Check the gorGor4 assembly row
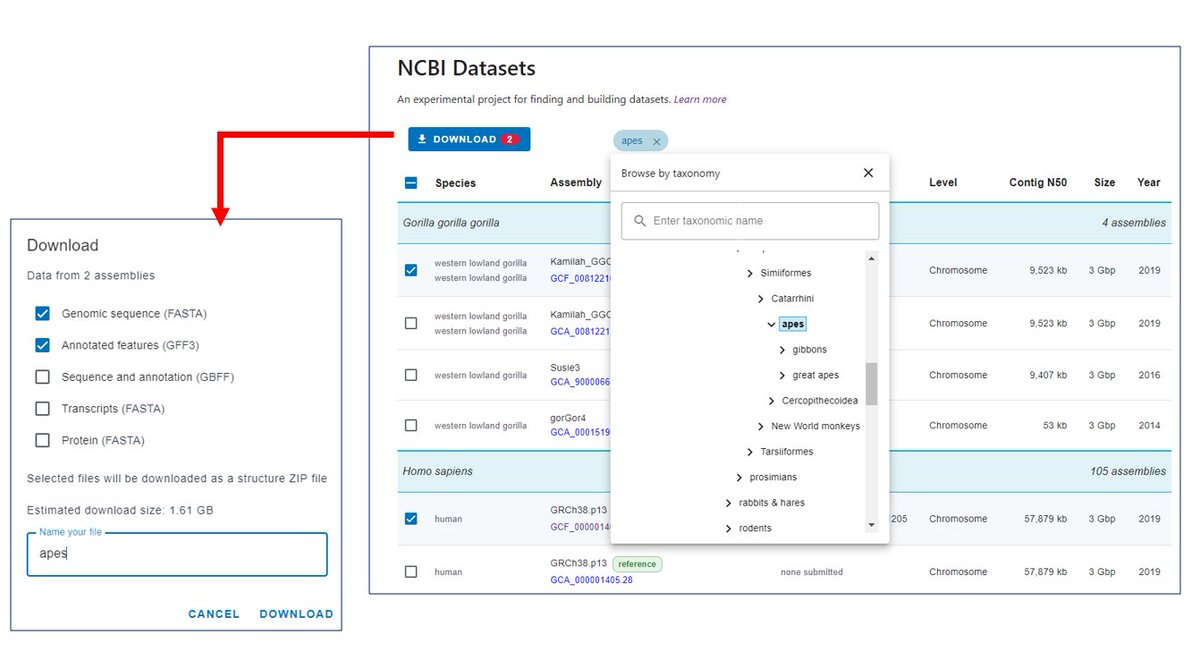Viewport: 1200px width, 652px height. point(411,425)
